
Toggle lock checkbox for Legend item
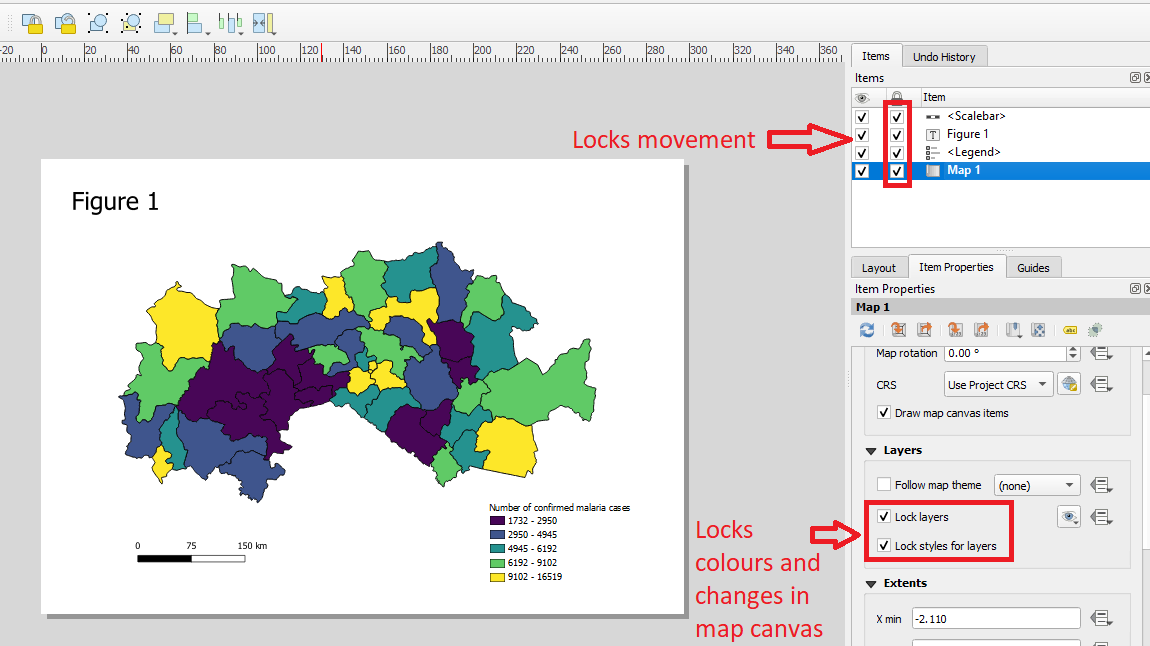pyautogui.click(x=896, y=153)
